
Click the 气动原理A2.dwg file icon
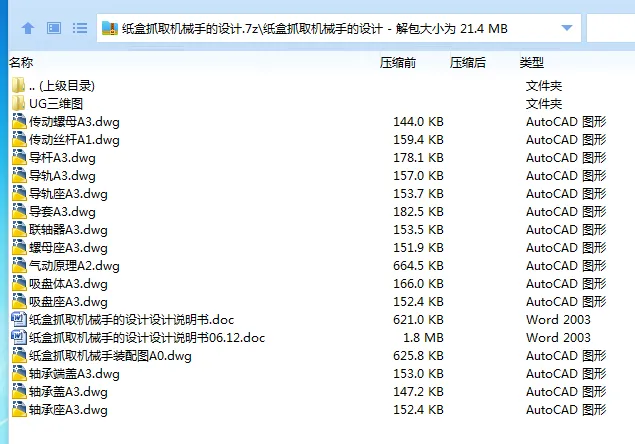pyautogui.click(x=18, y=266)
